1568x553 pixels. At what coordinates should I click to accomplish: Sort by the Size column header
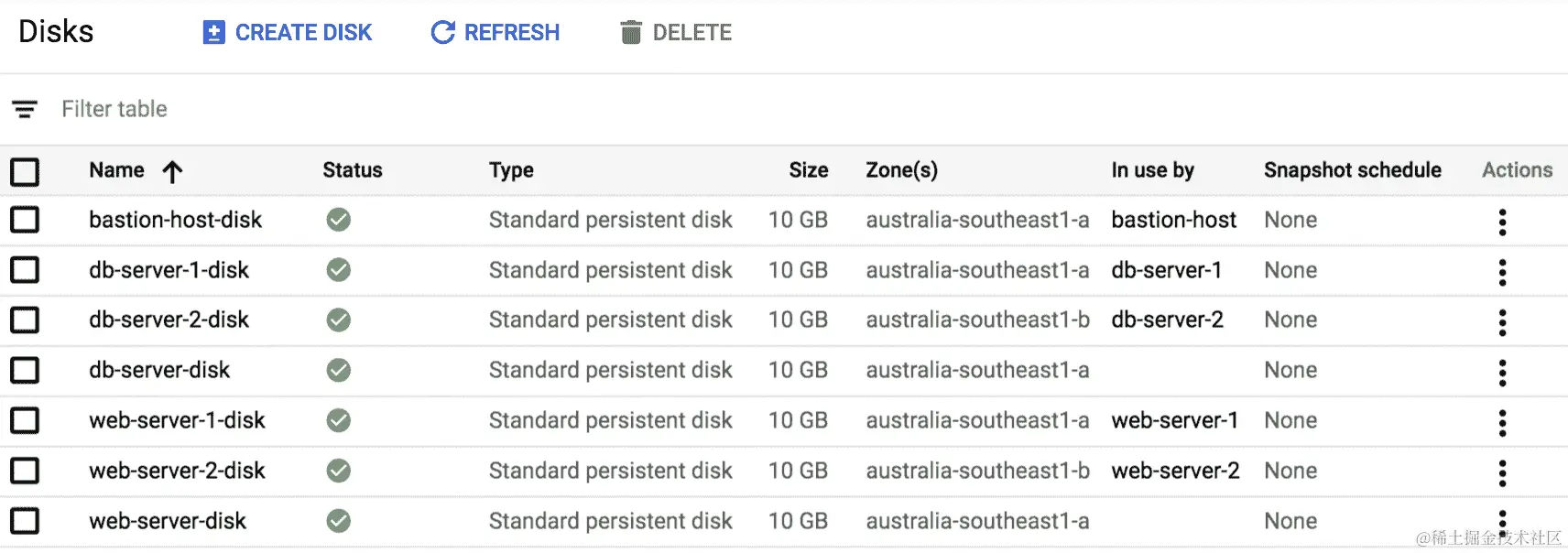(x=809, y=170)
